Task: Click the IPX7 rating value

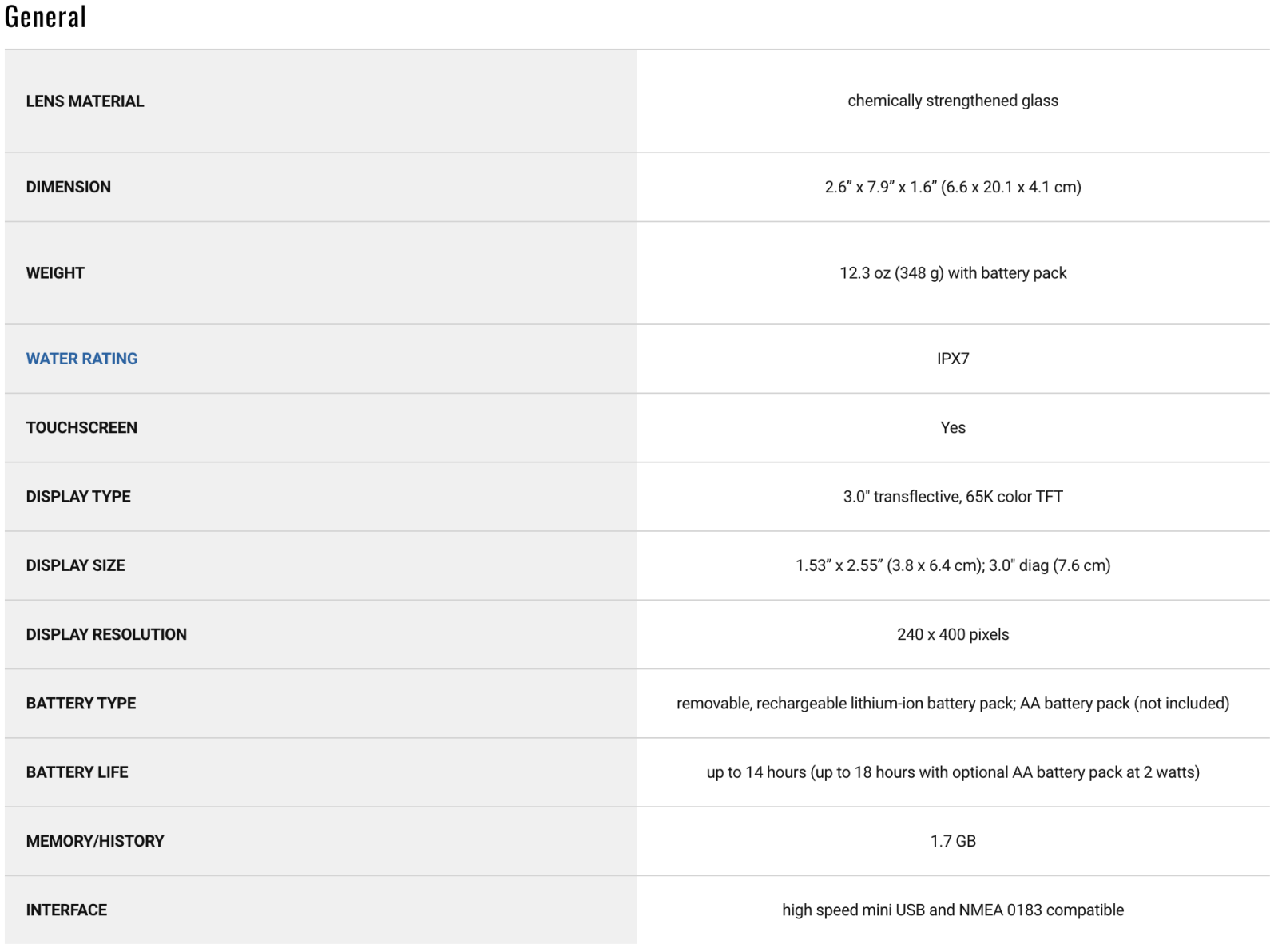Action: [x=953, y=359]
